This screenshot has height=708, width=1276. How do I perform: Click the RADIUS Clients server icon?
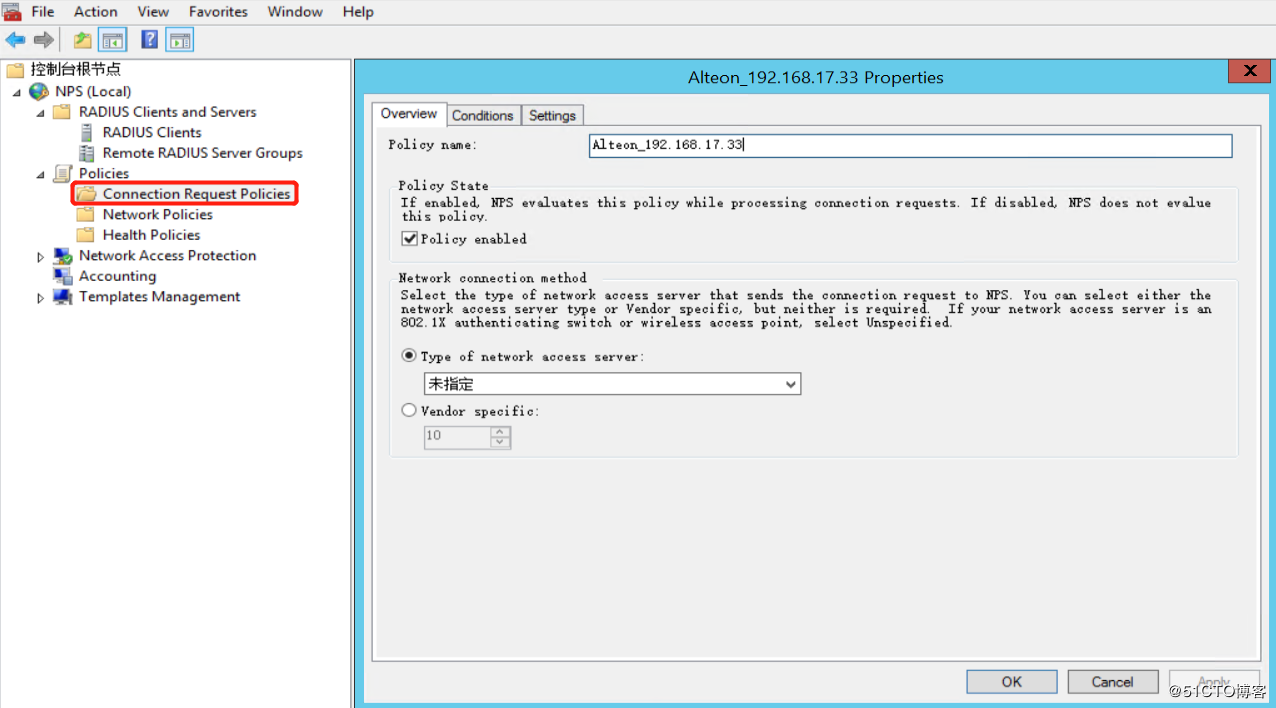[86, 132]
